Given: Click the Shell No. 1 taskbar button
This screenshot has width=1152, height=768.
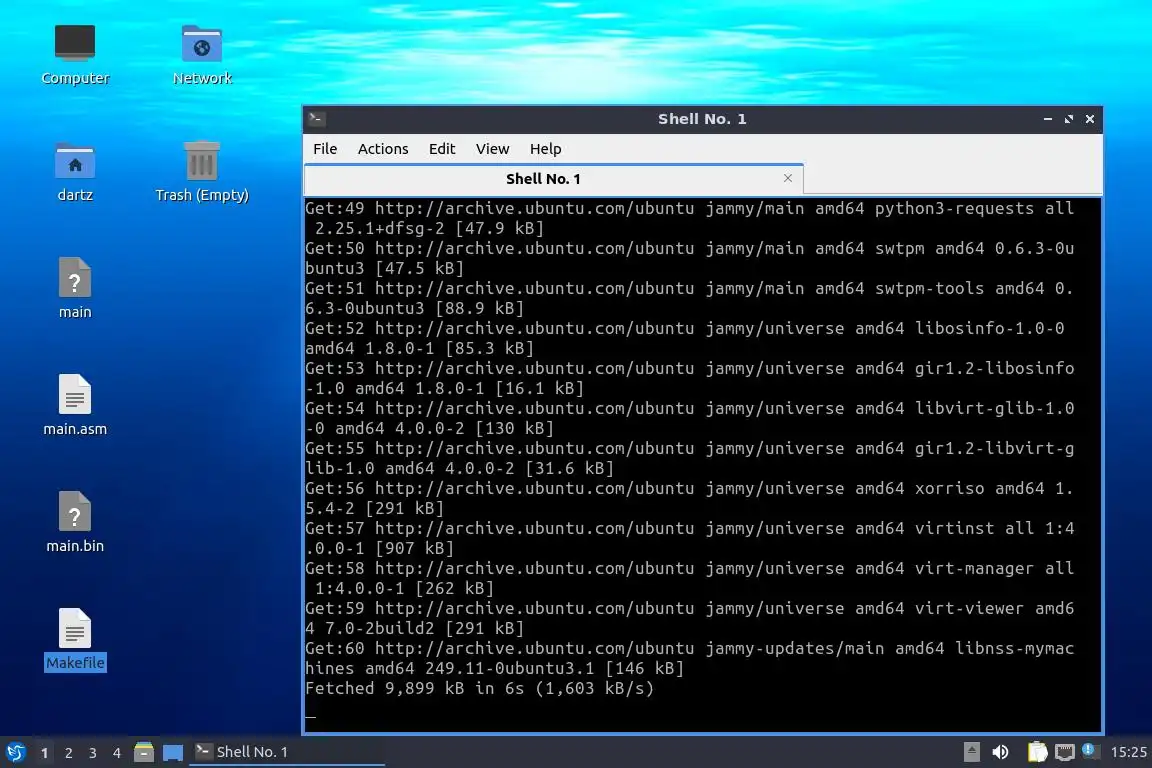Looking at the screenshot, I should click(287, 752).
